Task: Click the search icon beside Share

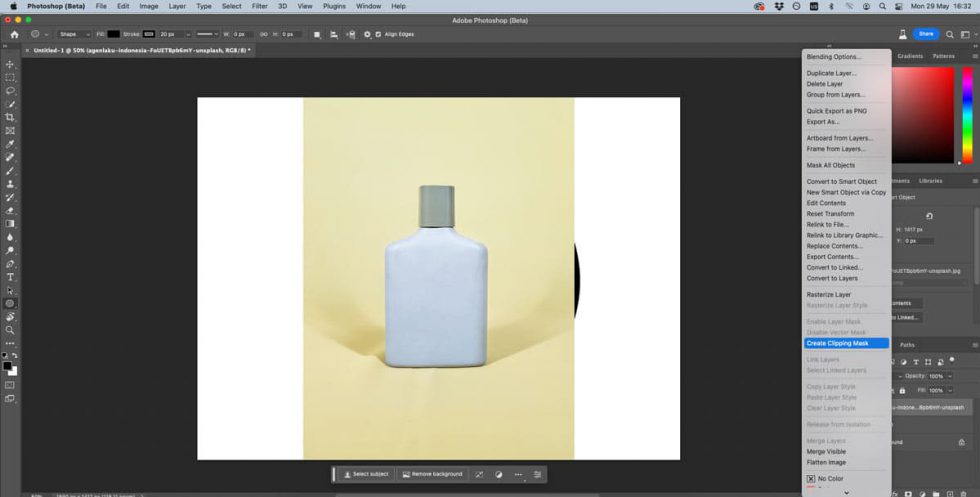Action: (949, 34)
